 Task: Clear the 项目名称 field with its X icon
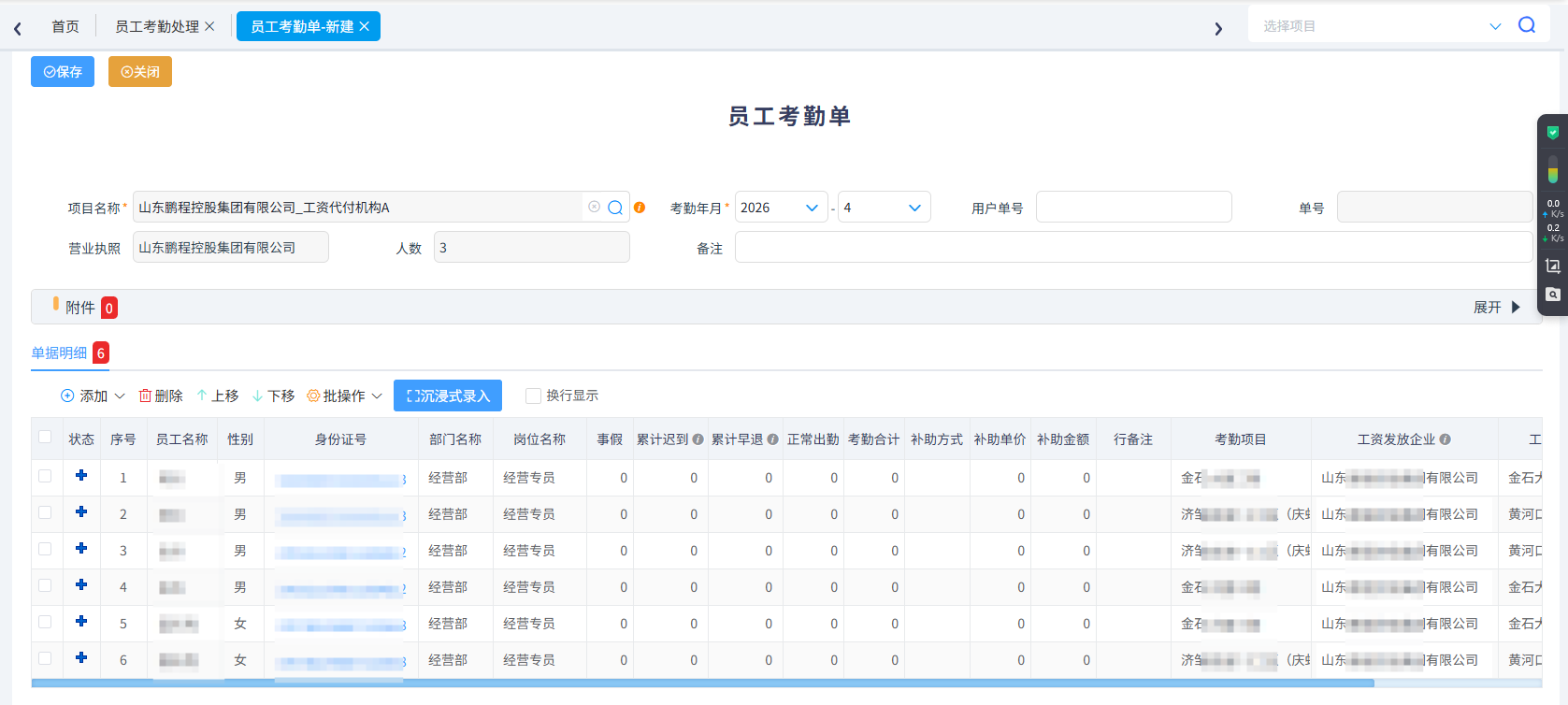(594, 207)
